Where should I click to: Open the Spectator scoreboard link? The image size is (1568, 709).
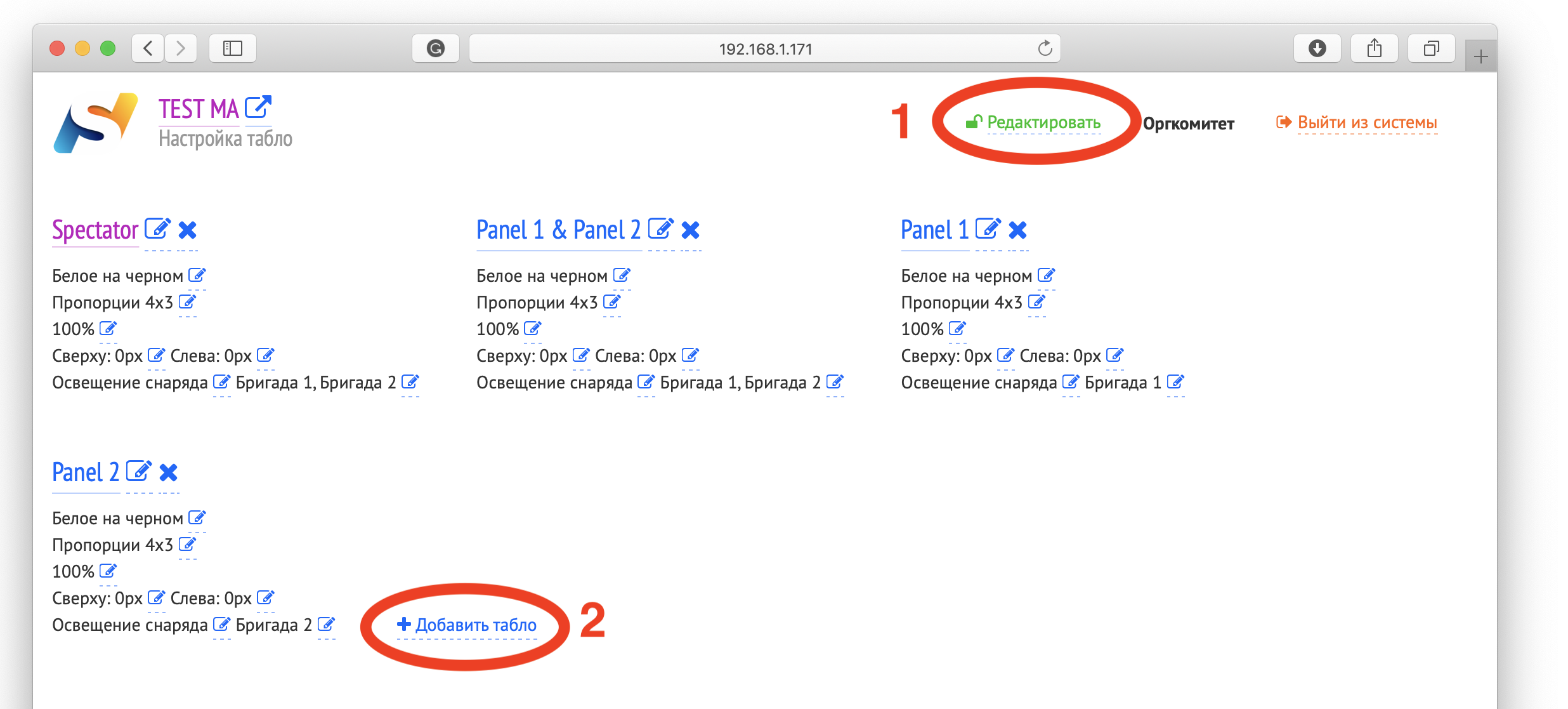pos(95,230)
